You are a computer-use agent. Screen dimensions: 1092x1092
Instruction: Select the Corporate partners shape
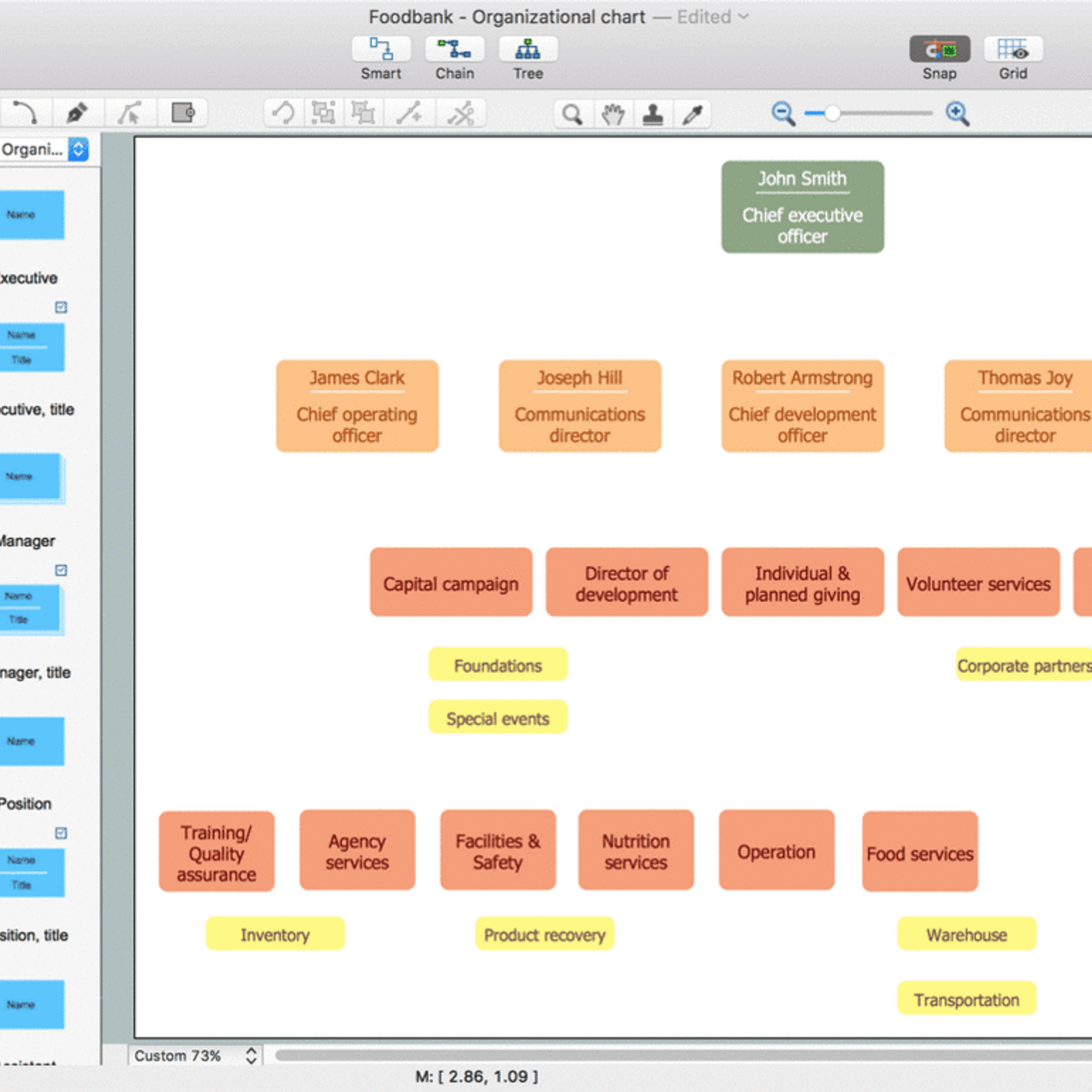(1024, 665)
